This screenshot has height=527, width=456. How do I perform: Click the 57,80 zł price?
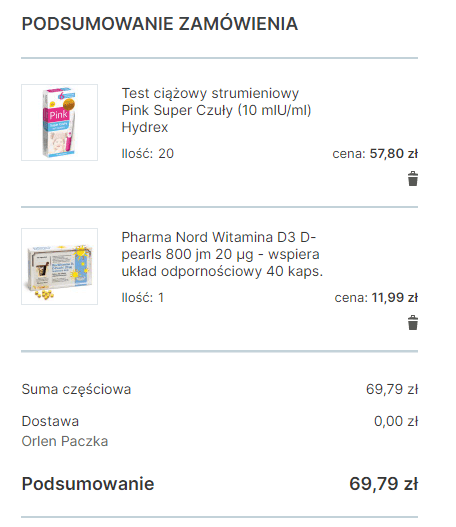coord(393,154)
